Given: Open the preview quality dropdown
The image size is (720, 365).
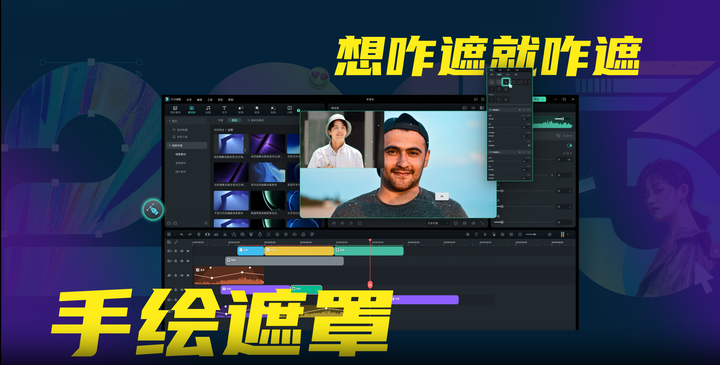Looking at the screenshot, I should [x=438, y=223].
